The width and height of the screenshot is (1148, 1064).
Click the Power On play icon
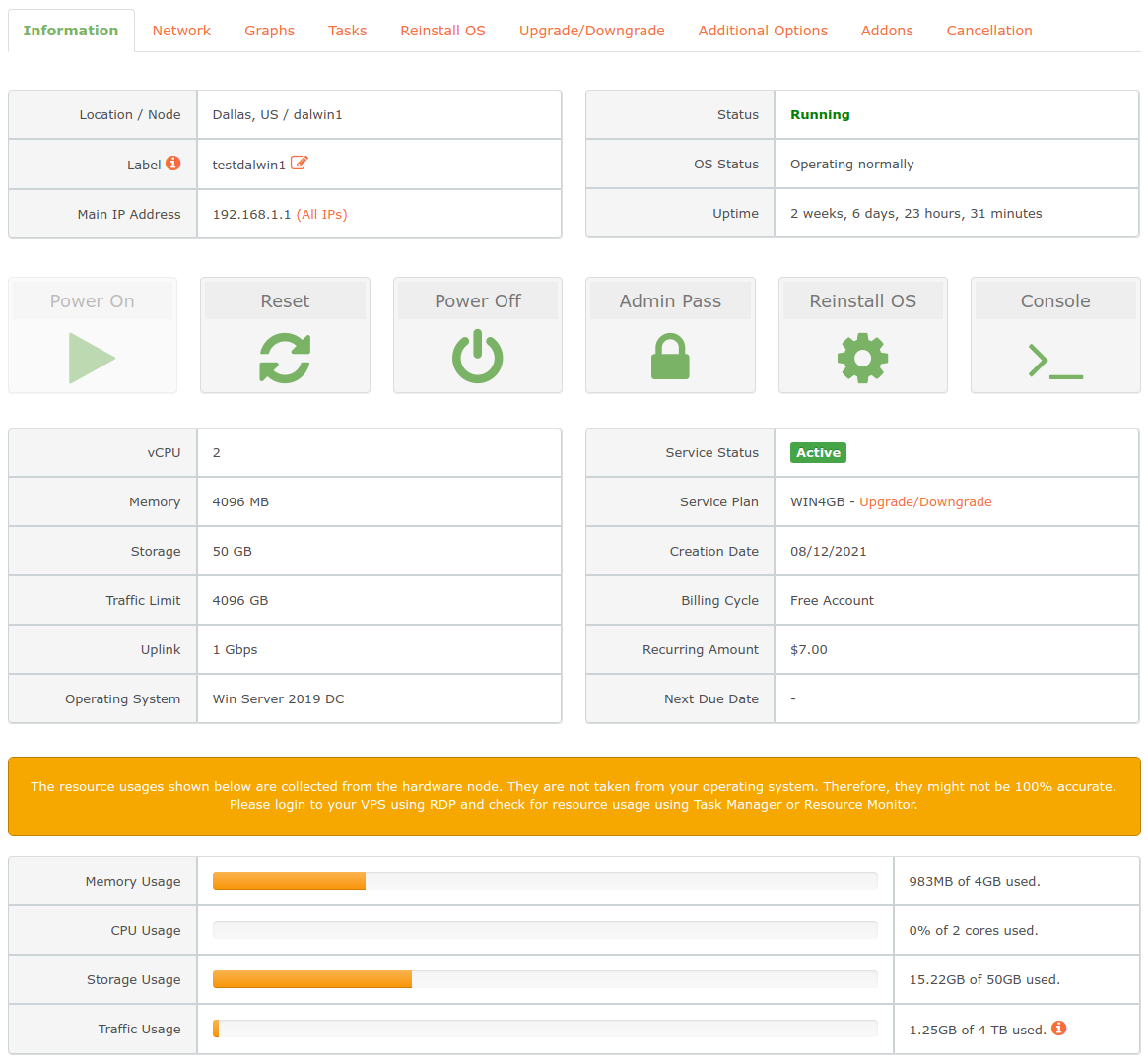tap(92, 358)
